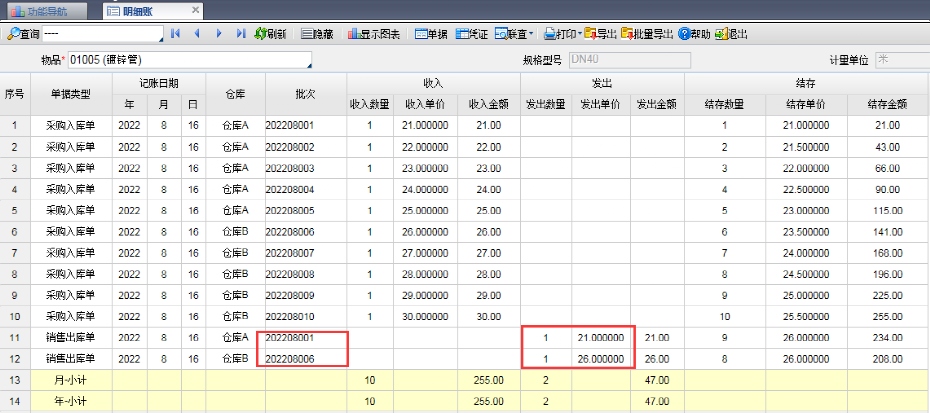The image size is (930, 413).
Task: Go to first record arrow
Action: [175, 34]
